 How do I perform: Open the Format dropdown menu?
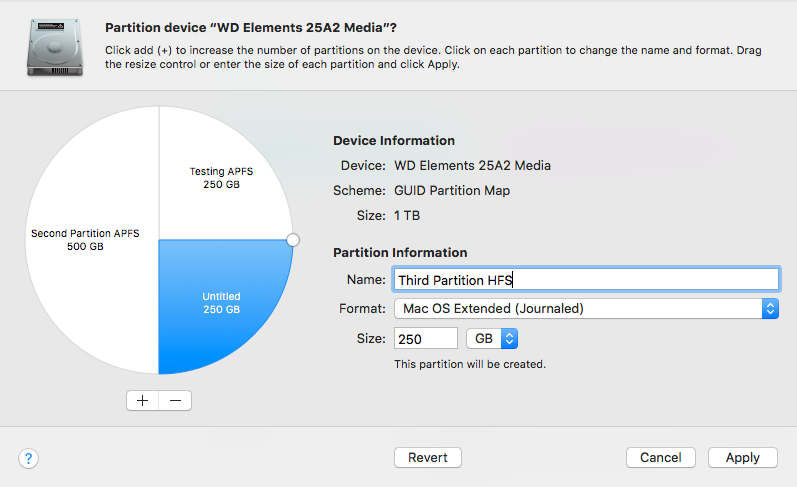pos(586,309)
